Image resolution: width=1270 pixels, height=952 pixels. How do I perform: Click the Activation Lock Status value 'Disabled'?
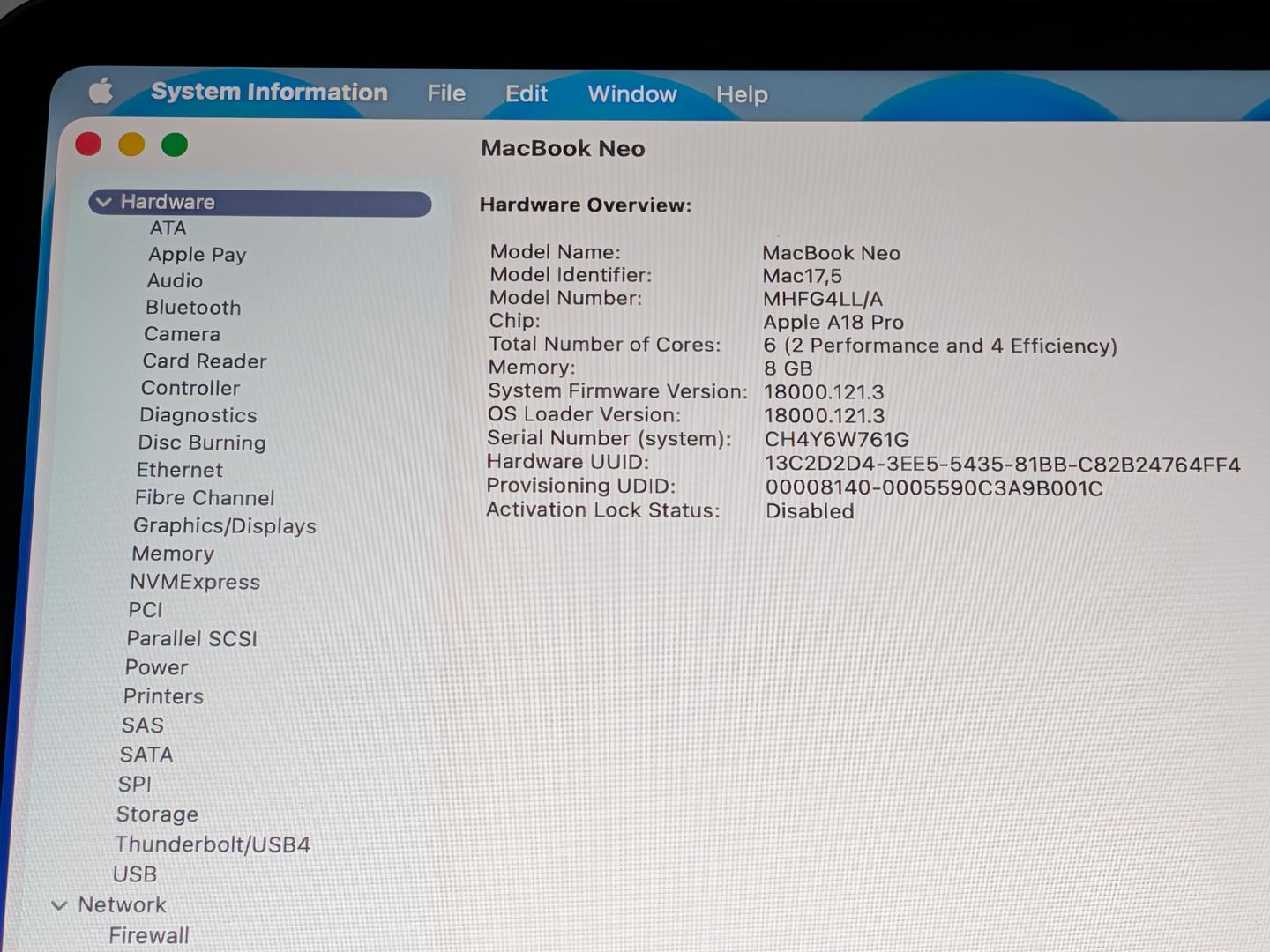coord(810,511)
